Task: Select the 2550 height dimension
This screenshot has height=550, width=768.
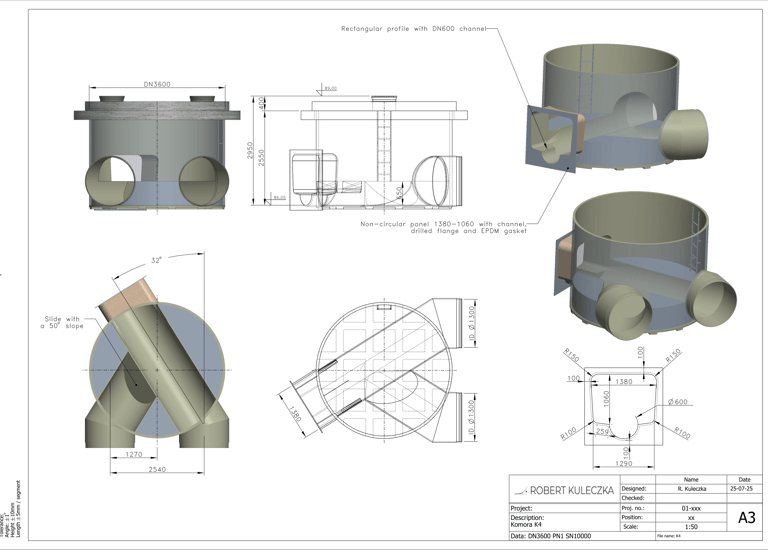Action: [262, 158]
